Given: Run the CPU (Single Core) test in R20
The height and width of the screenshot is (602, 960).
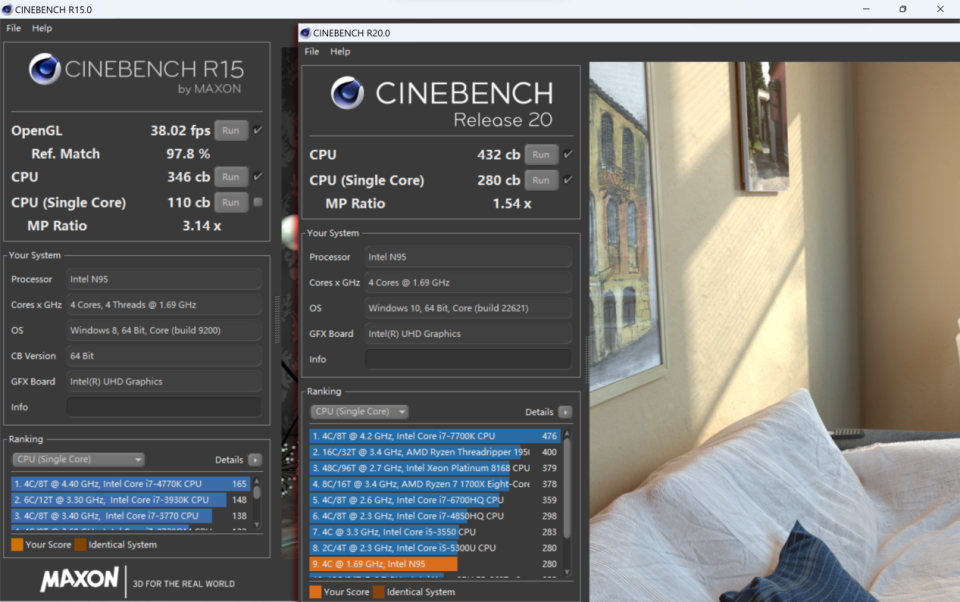Looking at the screenshot, I should (541, 181).
